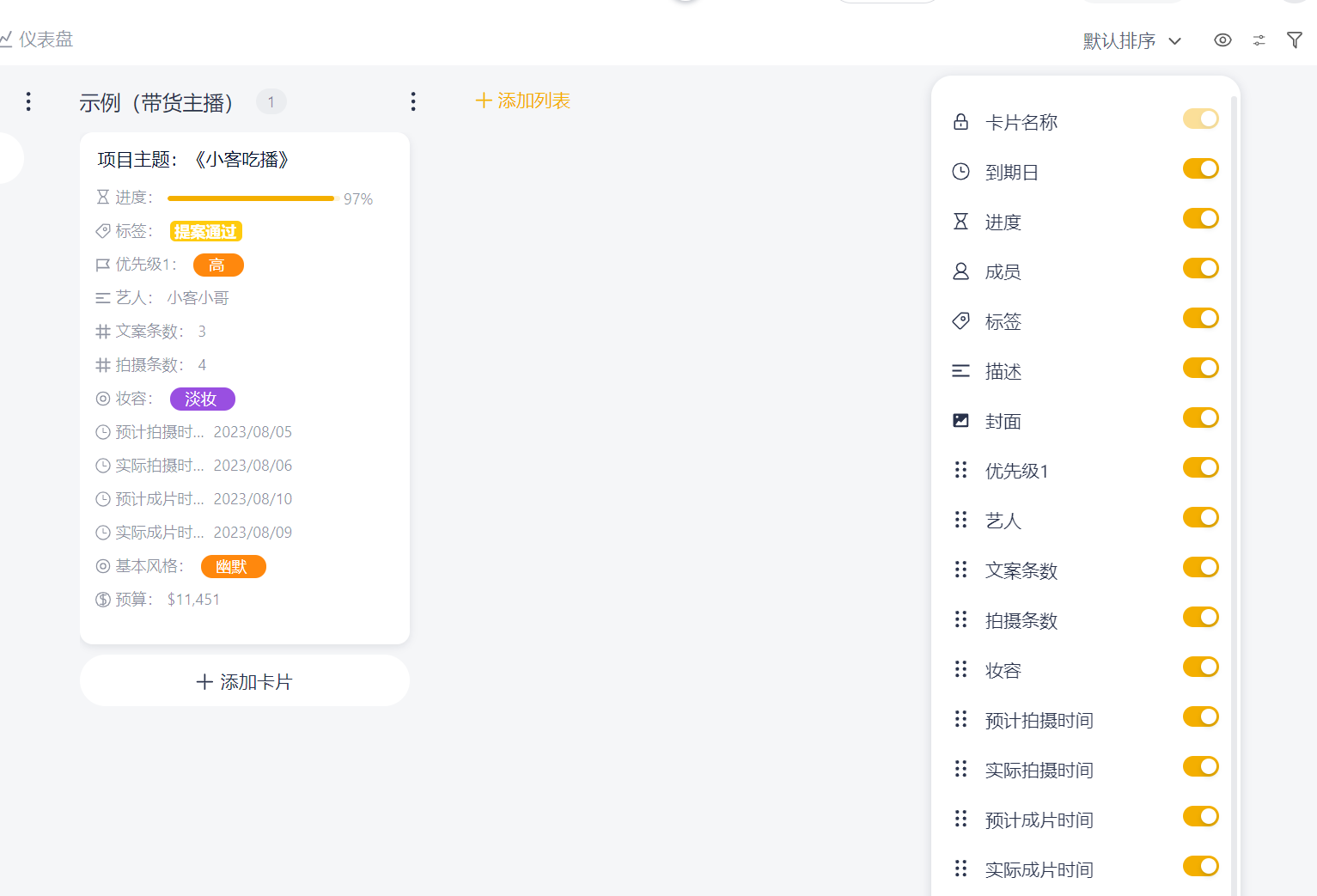Open the filter funnel icon
The image size is (1317, 896).
(1294, 40)
